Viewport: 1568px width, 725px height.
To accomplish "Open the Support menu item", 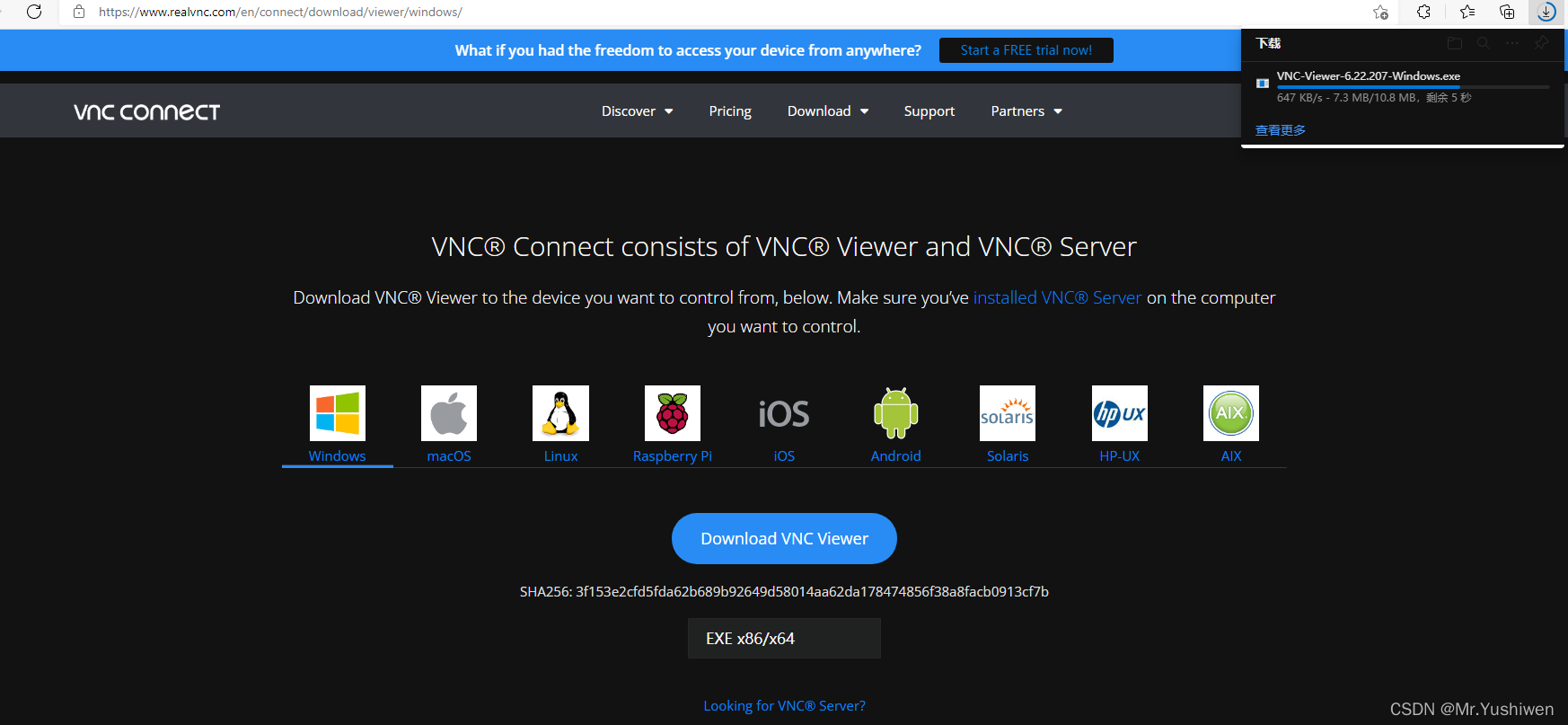I will point(929,111).
